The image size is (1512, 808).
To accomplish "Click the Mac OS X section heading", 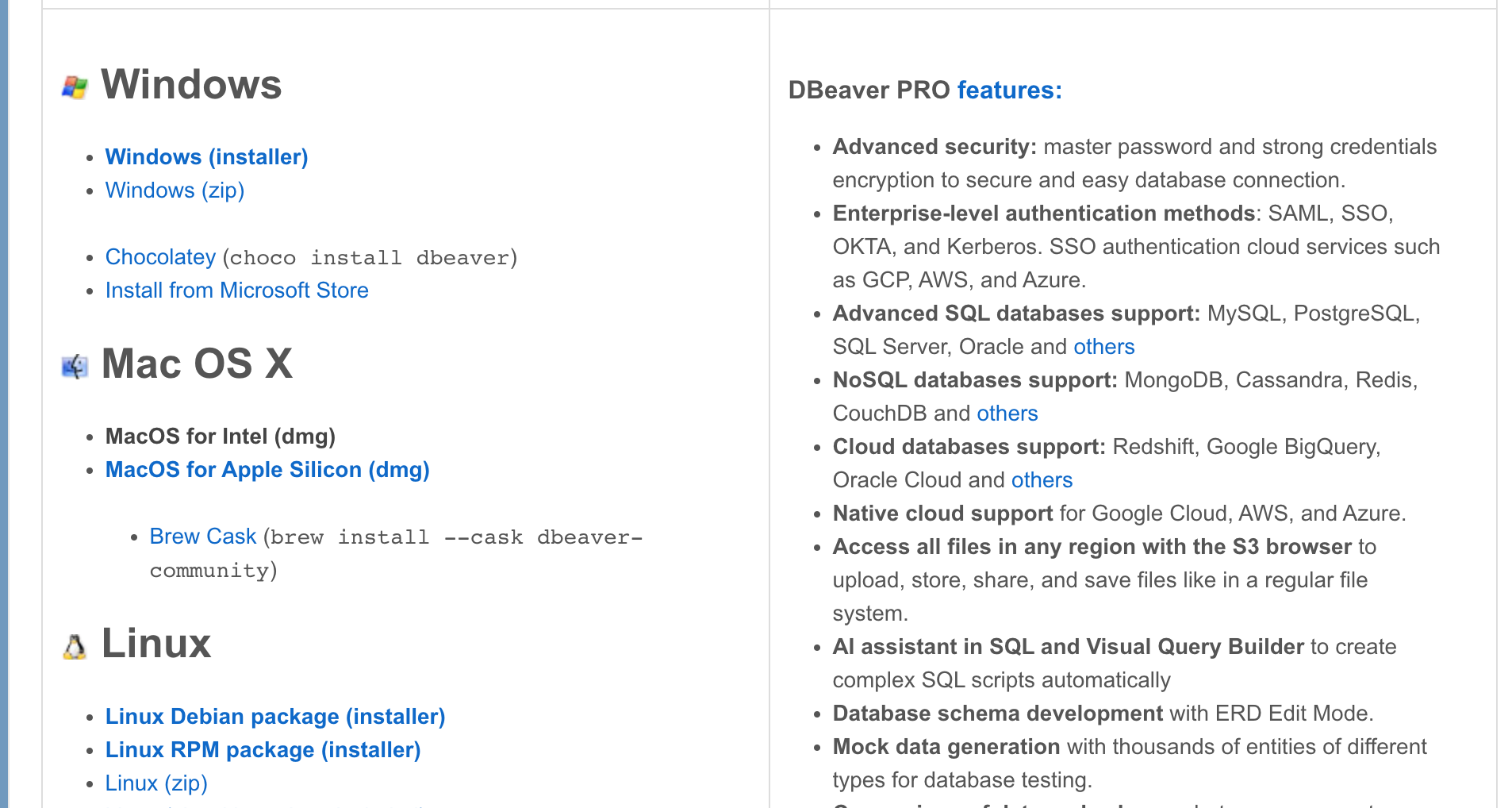I will point(198,364).
